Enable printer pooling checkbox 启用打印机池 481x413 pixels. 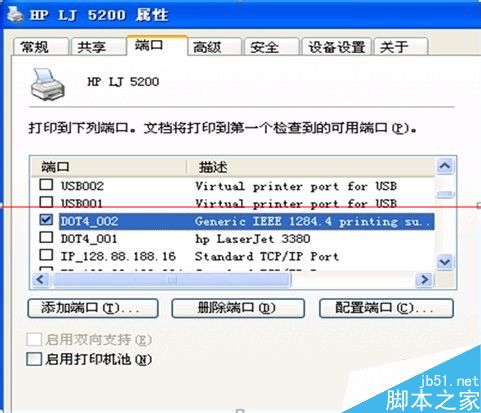tap(34, 359)
